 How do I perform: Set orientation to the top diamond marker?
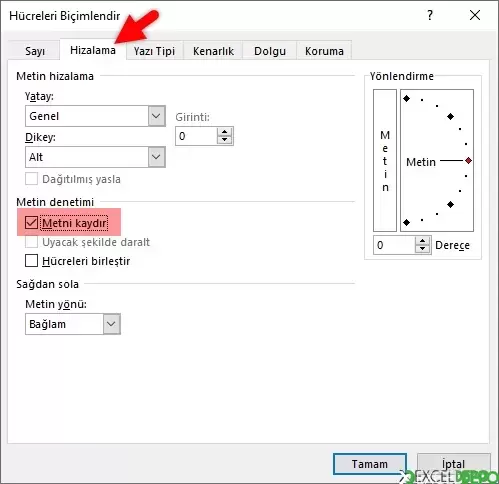(407, 98)
